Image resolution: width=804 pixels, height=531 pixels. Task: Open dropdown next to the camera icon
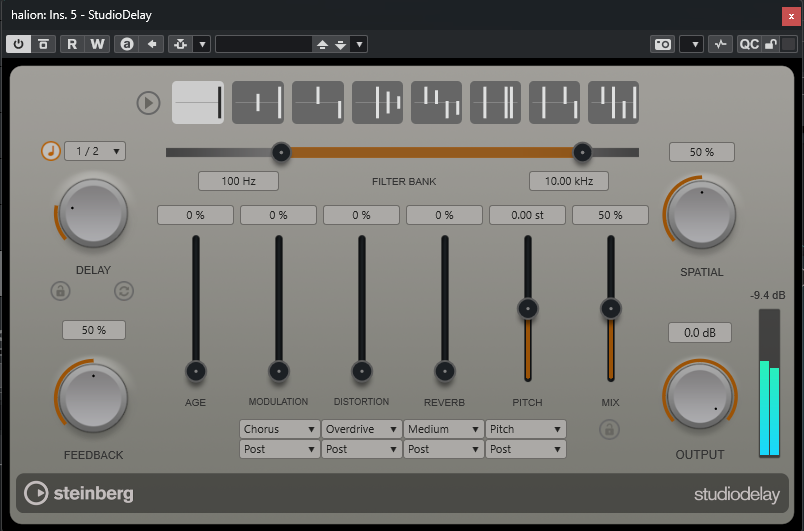click(x=692, y=44)
